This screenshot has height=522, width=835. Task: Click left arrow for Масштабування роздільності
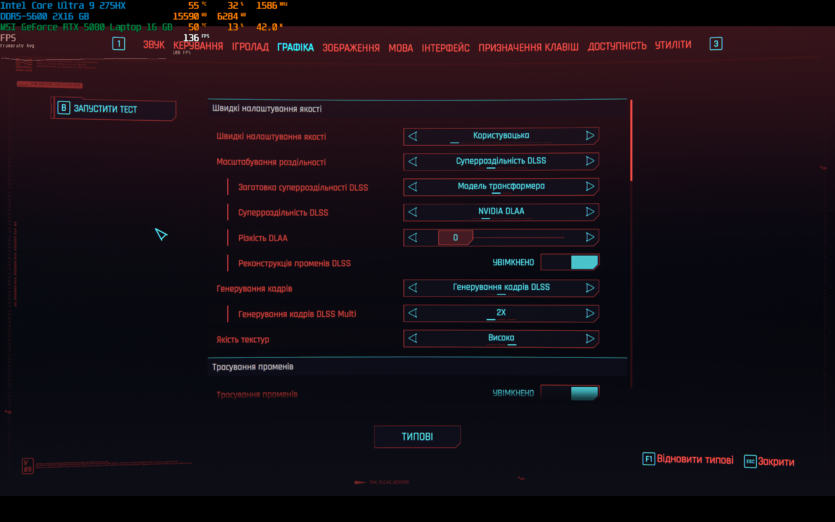click(x=413, y=161)
